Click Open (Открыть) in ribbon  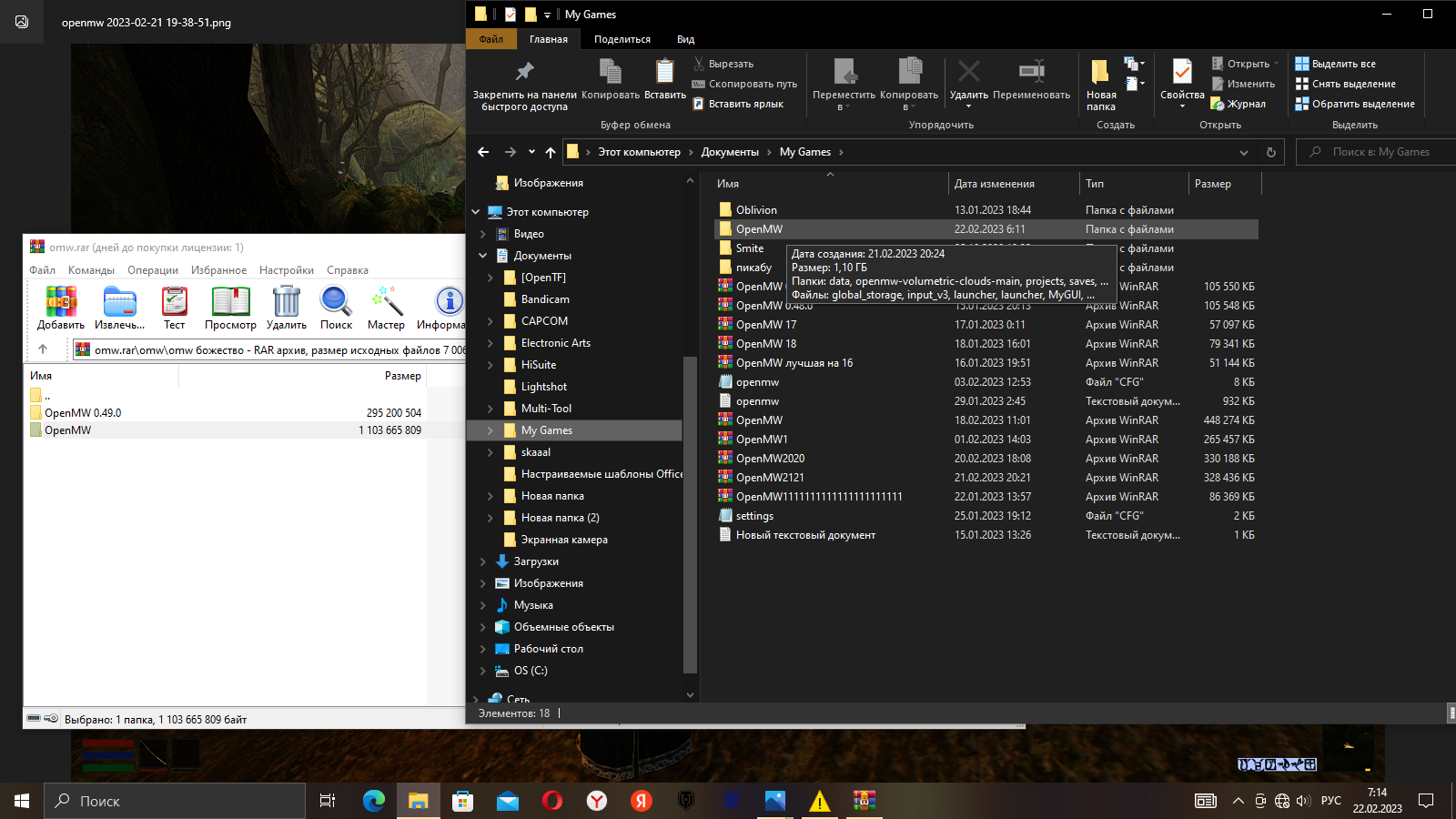click(x=1246, y=64)
